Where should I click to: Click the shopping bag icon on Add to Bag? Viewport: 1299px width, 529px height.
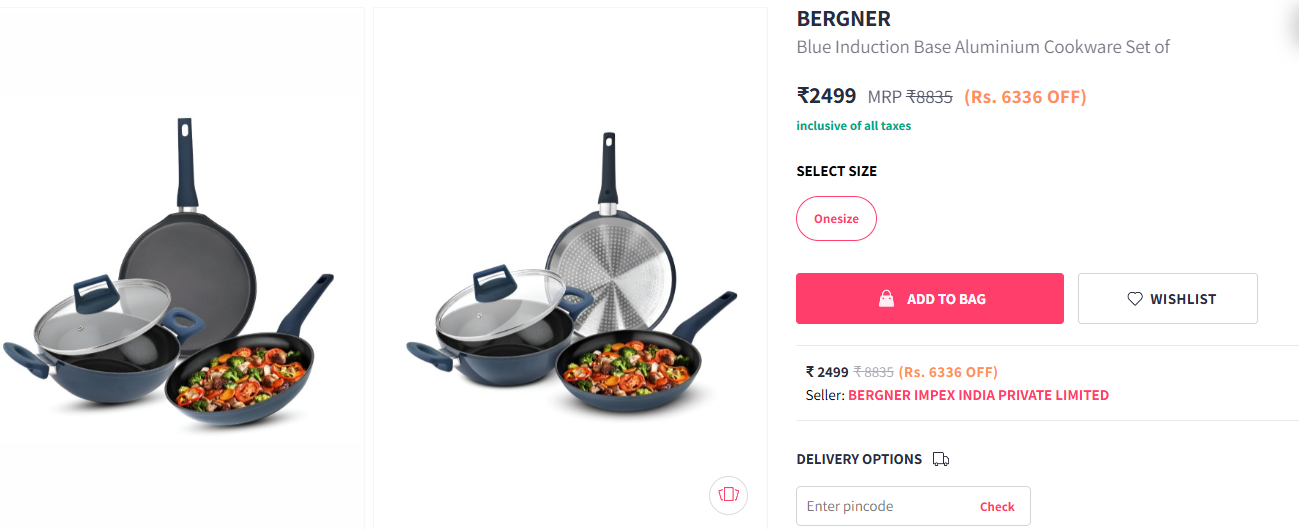click(886, 298)
